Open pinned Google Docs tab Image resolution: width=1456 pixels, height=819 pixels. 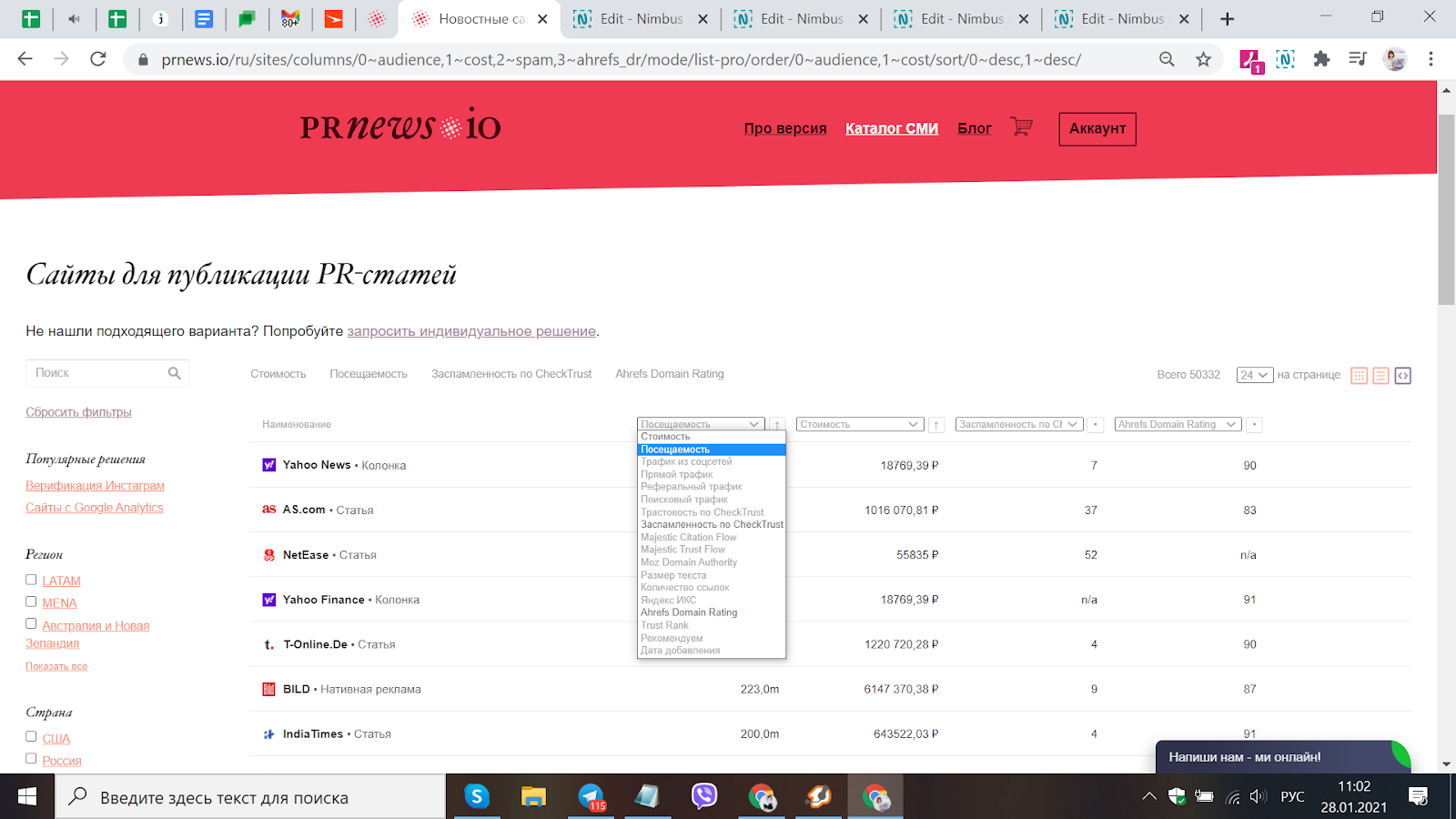(204, 18)
